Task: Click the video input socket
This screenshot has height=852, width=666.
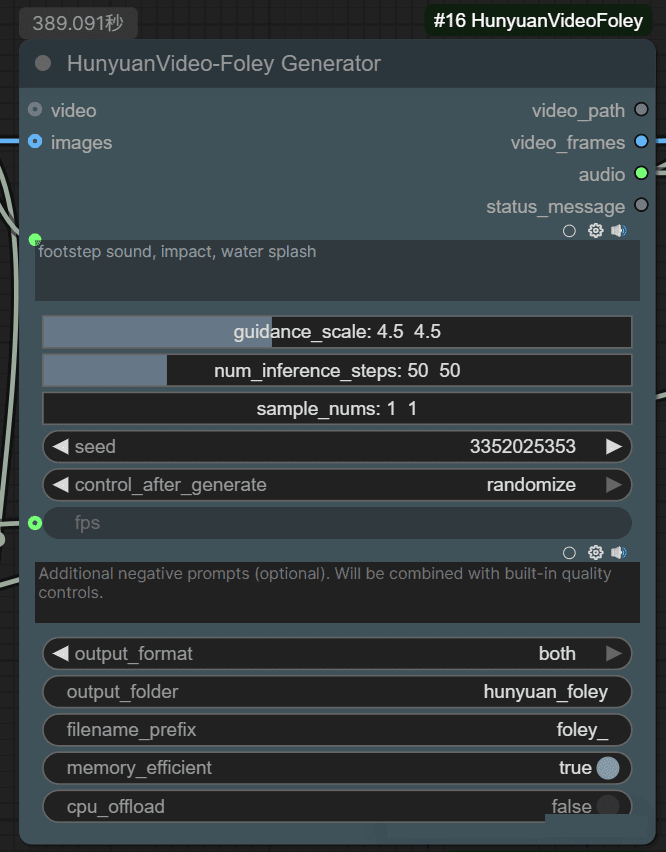Action: coord(35,110)
